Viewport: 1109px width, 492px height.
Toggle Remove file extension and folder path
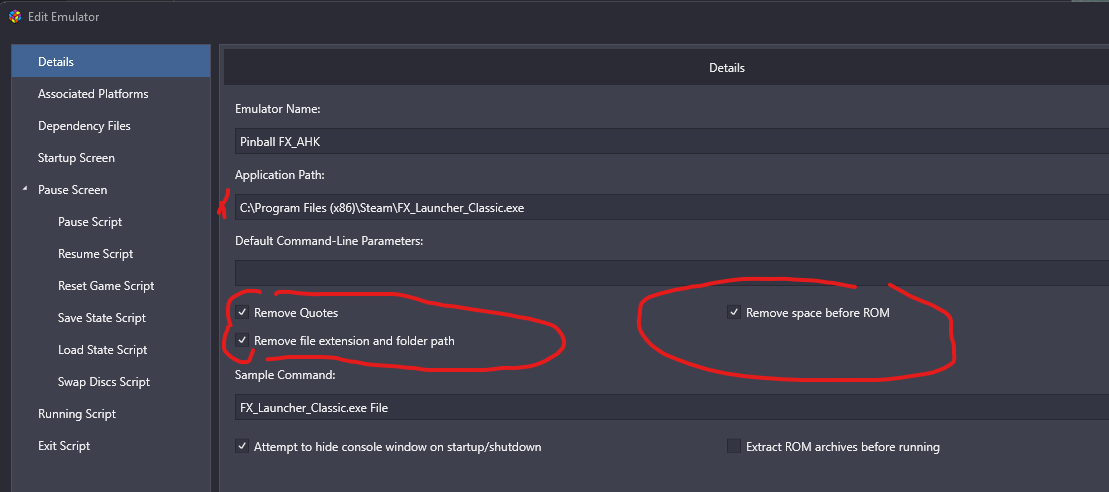pyautogui.click(x=243, y=341)
